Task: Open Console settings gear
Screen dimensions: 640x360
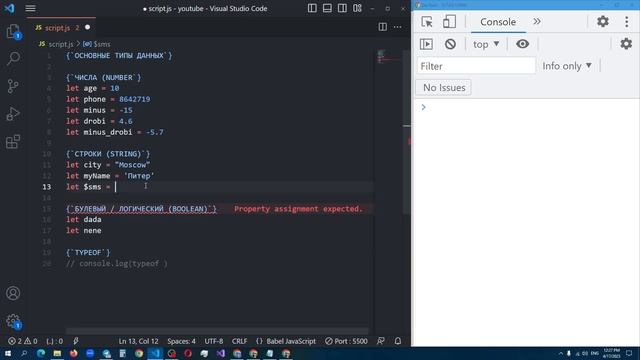Action: point(626,44)
